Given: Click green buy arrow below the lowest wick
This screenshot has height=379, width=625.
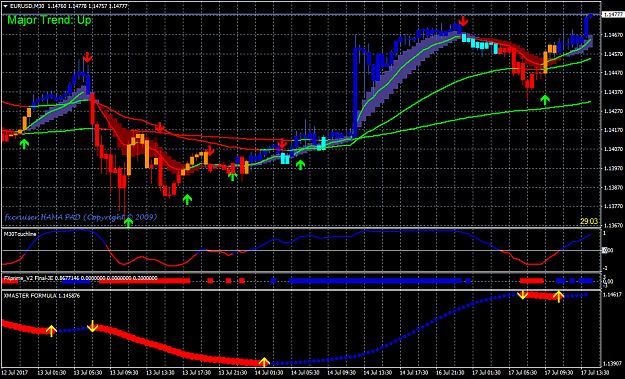Looking at the screenshot, I should (x=128, y=222).
